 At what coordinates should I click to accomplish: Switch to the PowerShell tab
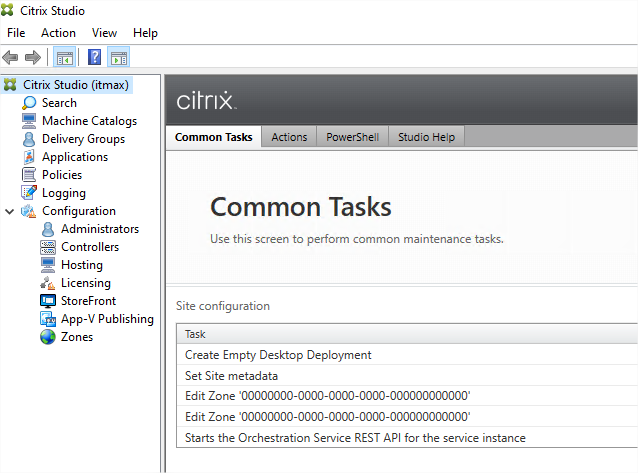point(352,137)
